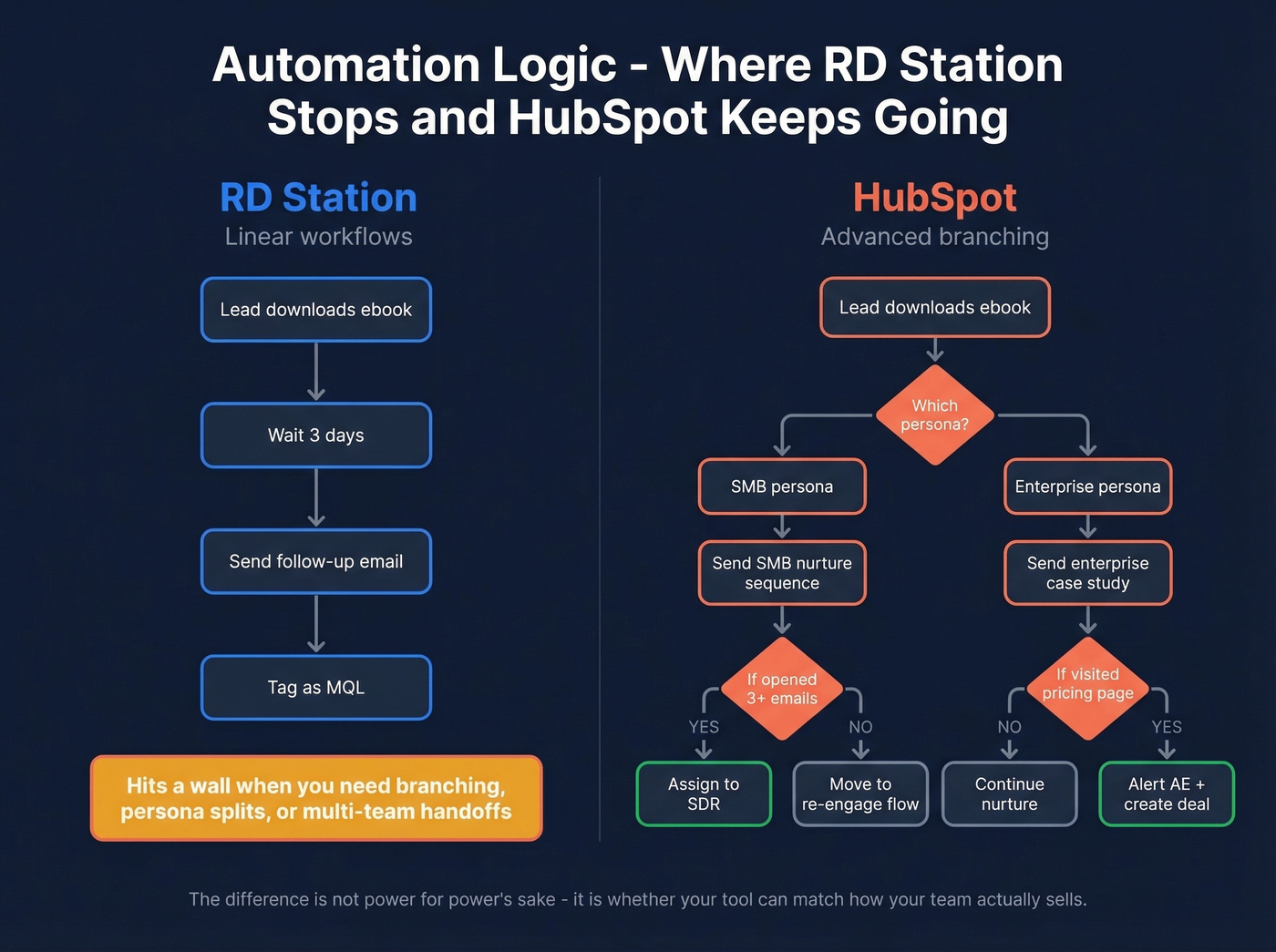The height and width of the screenshot is (952, 1276).
Task: Select the 'Tag as MQL' box
Action: click(x=315, y=688)
